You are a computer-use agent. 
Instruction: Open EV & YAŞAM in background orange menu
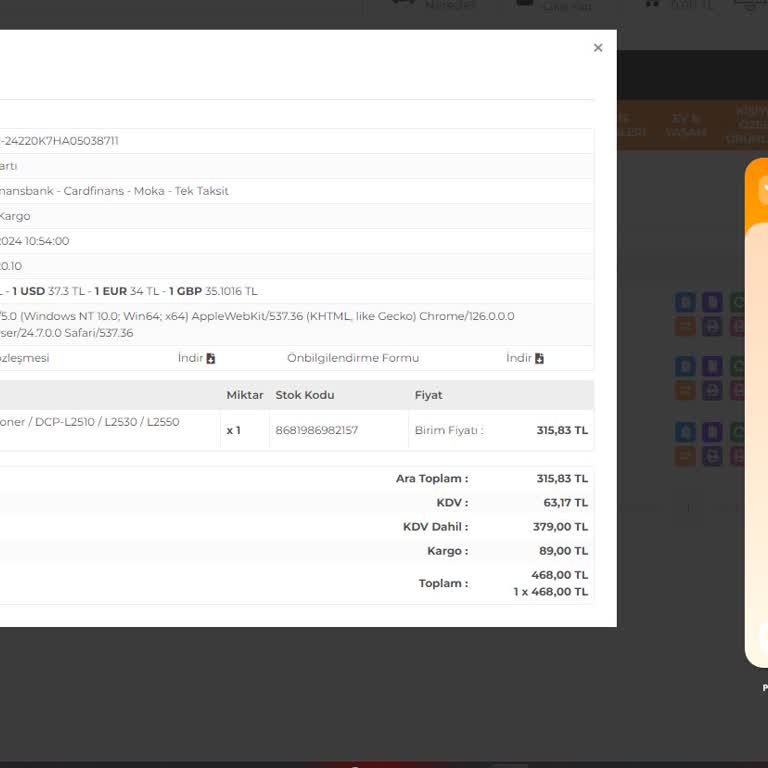click(x=686, y=125)
